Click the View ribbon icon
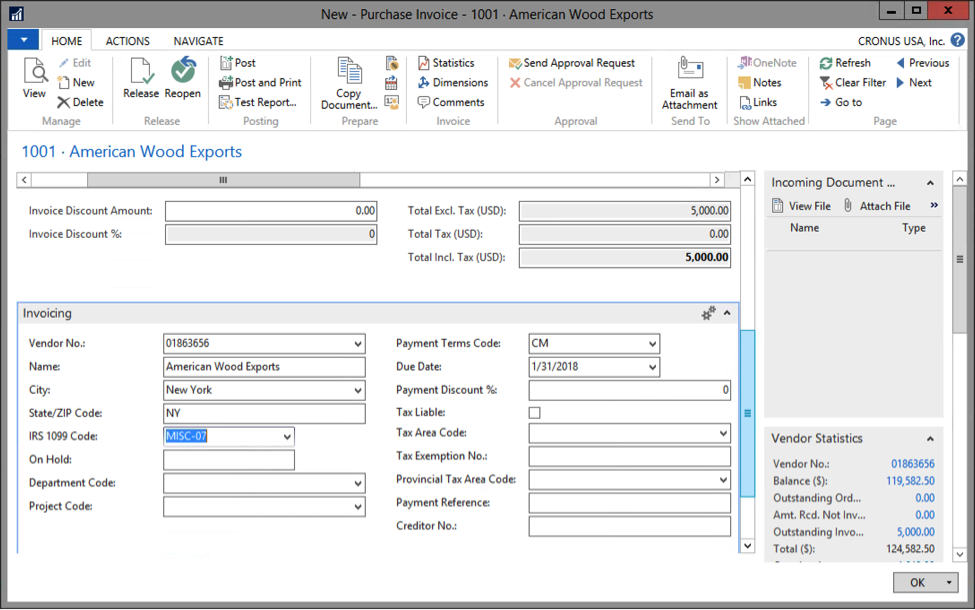 pos(34,78)
